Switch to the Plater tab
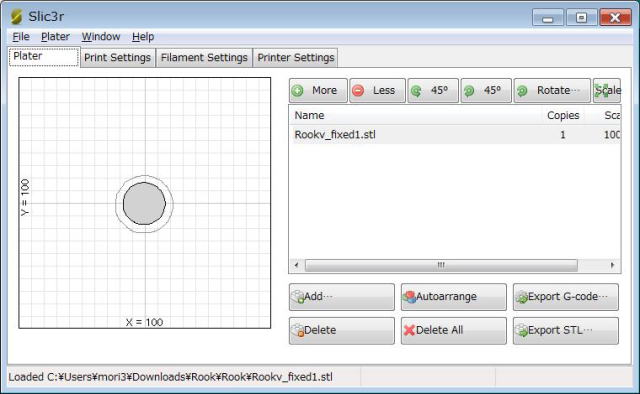The width and height of the screenshot is (640, 394). click(44, 56)
